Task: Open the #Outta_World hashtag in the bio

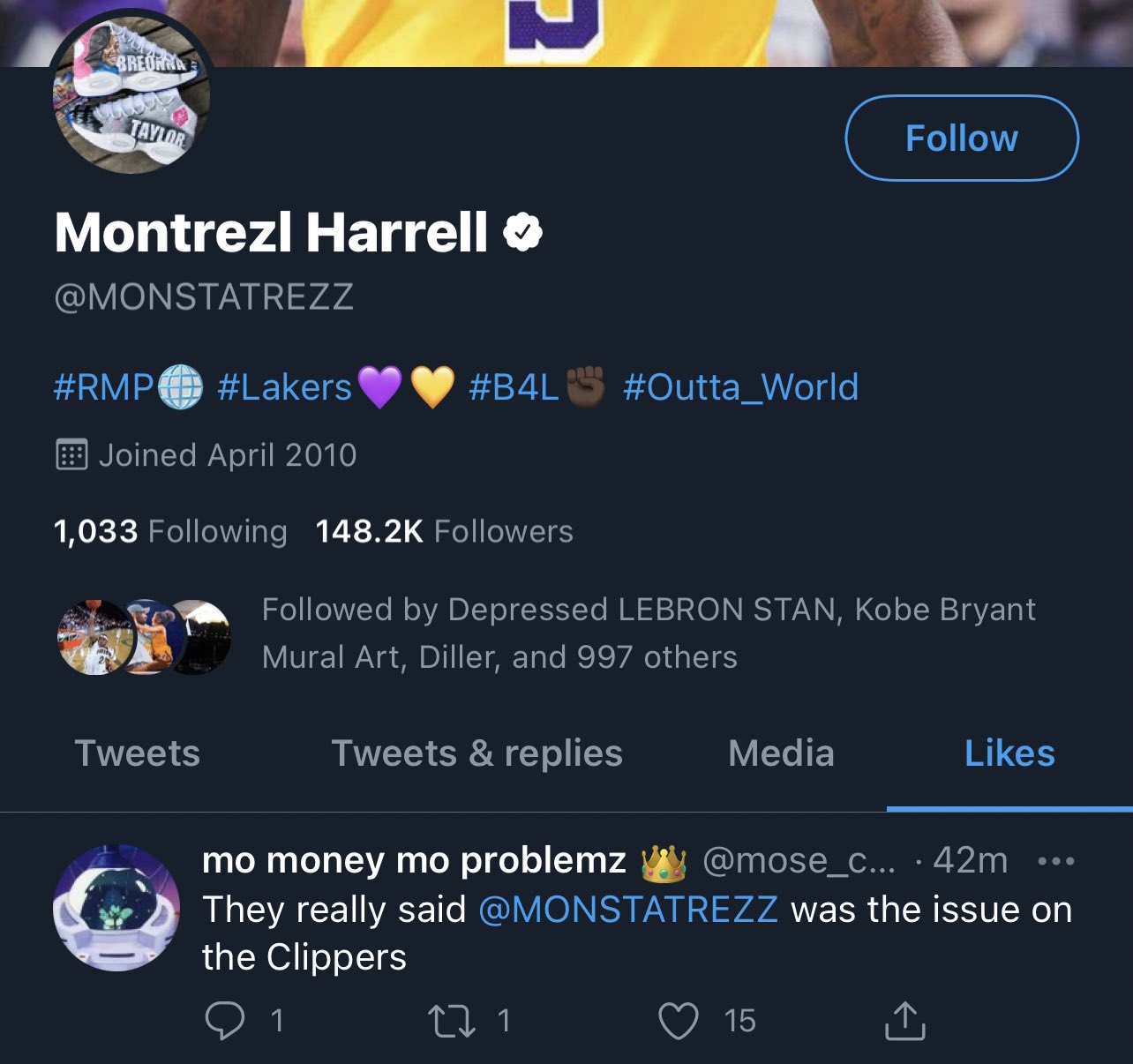Action: click(740, 387)
